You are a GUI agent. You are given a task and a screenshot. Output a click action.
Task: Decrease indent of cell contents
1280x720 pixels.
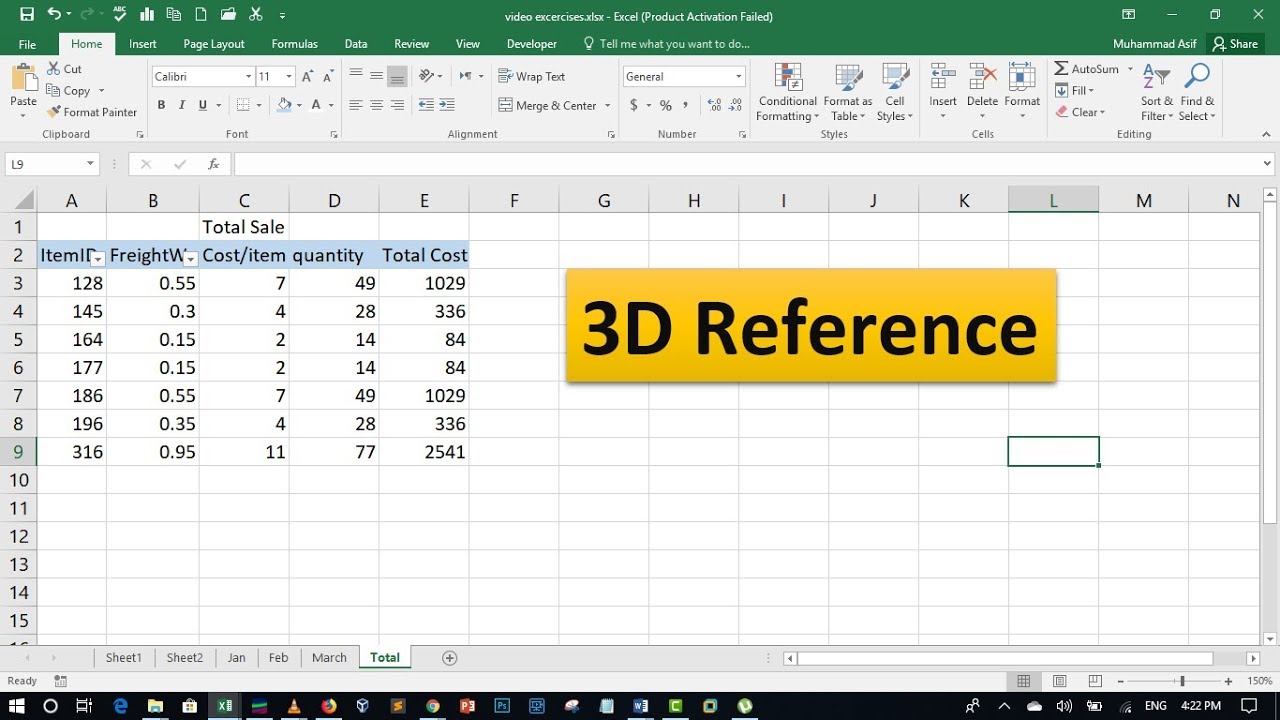click(426, 105)
